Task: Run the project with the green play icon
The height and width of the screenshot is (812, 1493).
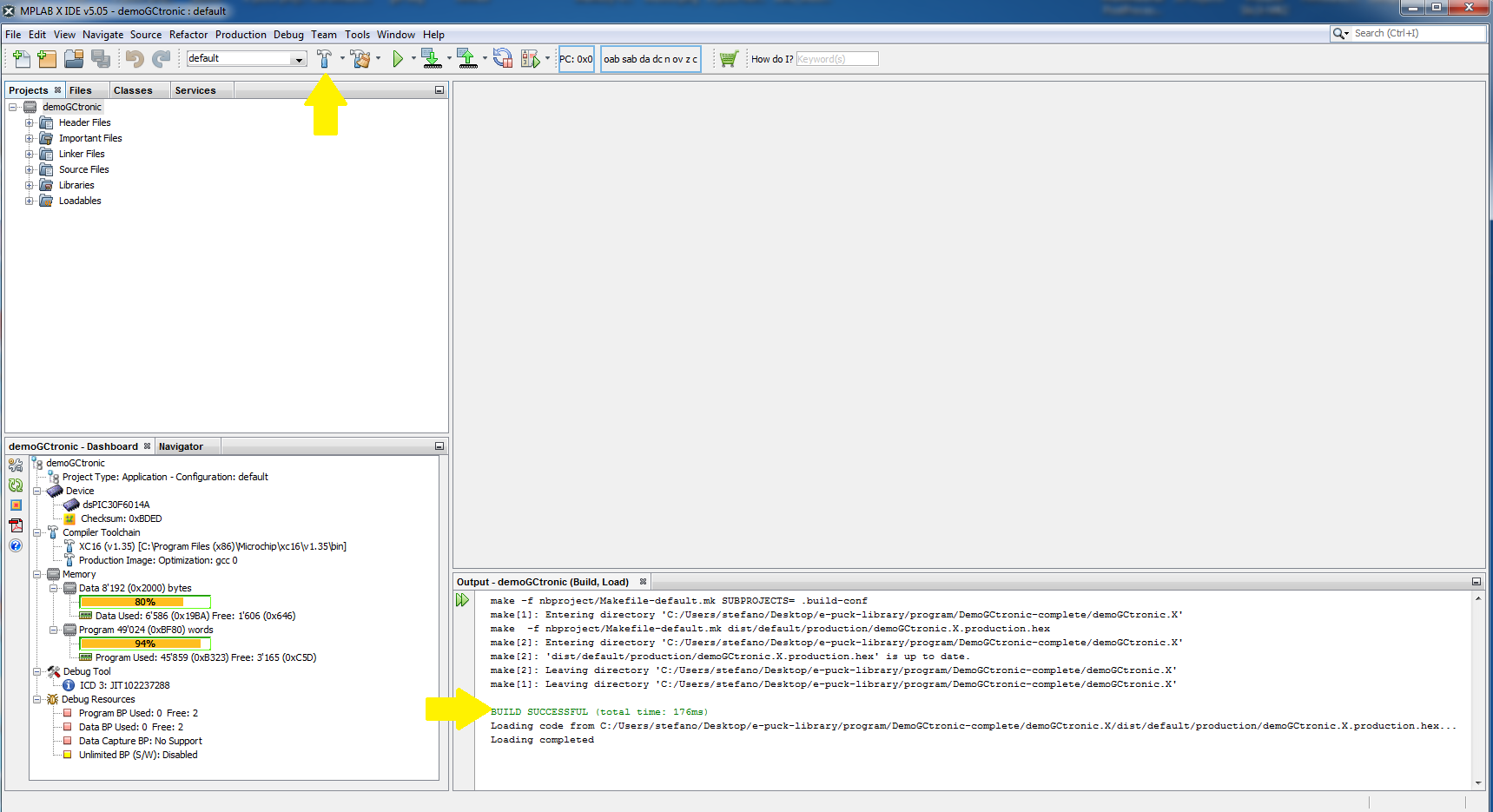Action: 398,59
